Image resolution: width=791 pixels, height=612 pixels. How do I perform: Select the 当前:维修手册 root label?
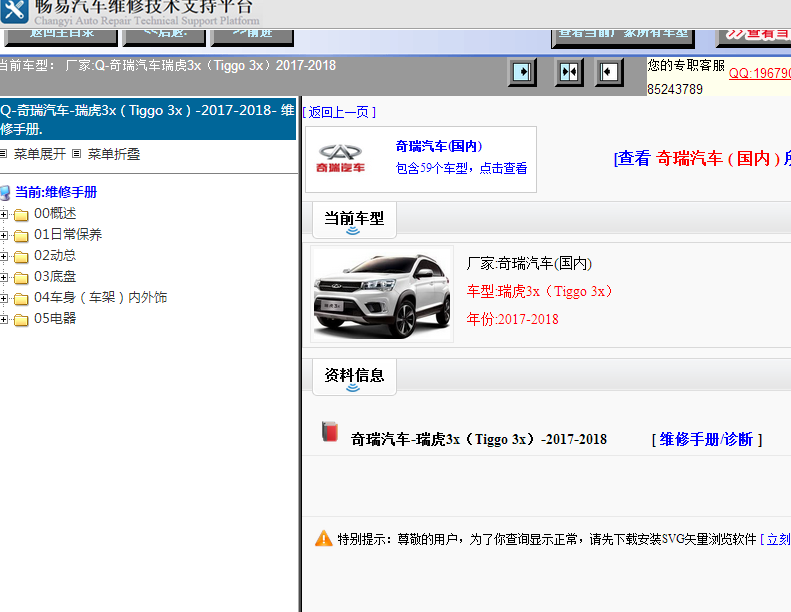pos(56,192)
